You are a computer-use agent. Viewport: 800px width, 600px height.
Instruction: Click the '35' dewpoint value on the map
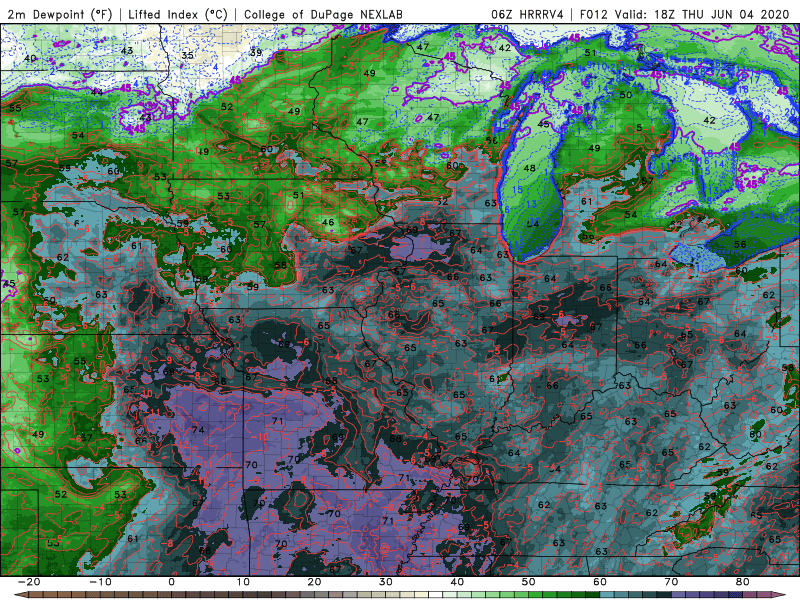(x=187, y=56)
